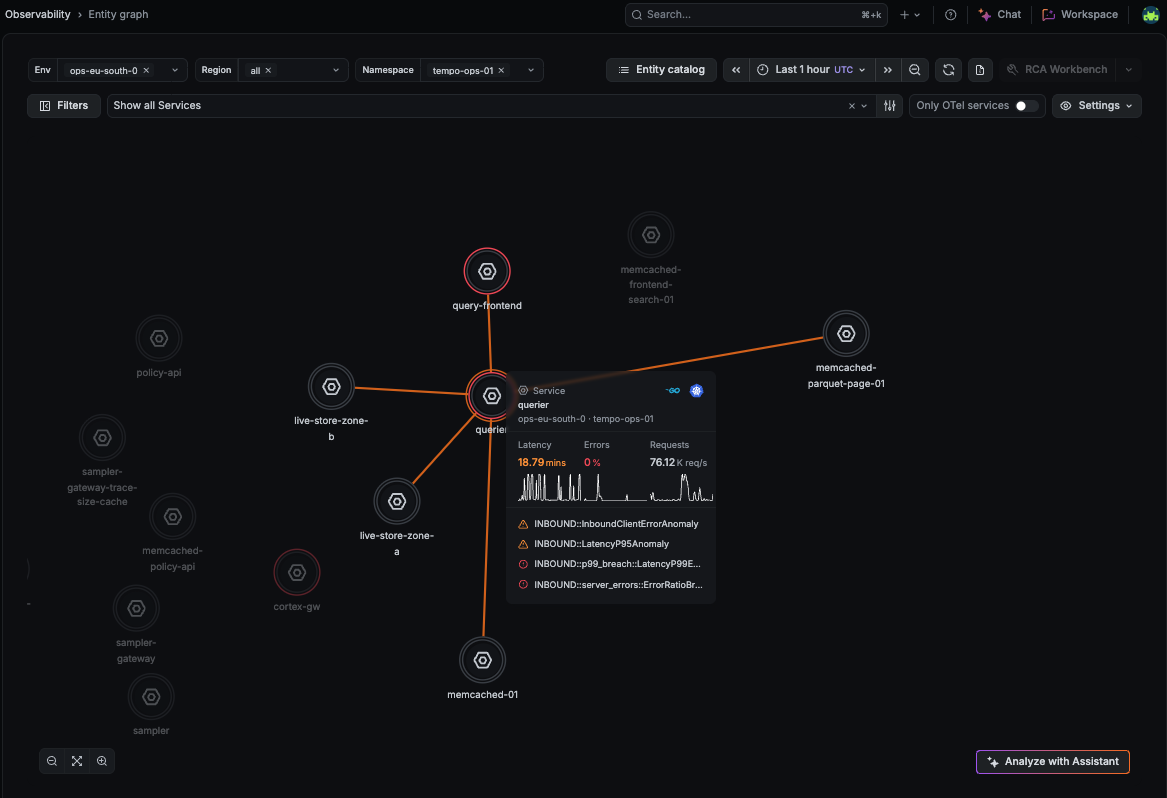Clear the Show all Services selection
Image resolution: width=1167 pixels, height=798 pixels.
click(851, 106)
